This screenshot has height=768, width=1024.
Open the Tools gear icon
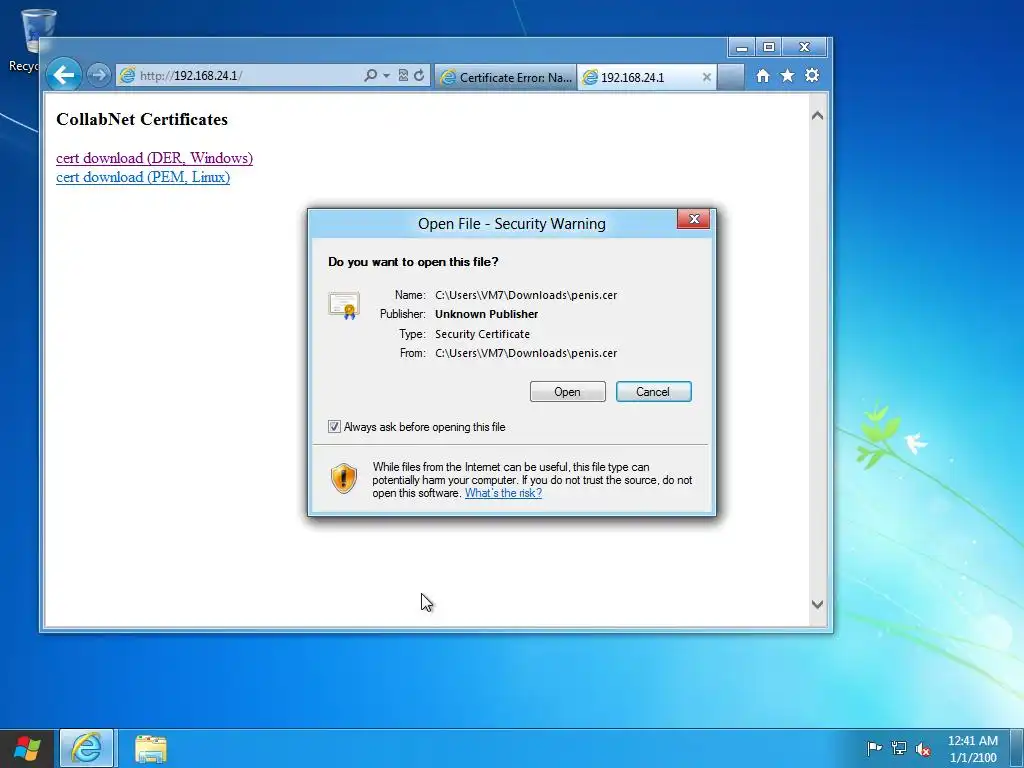click(812, 76)
